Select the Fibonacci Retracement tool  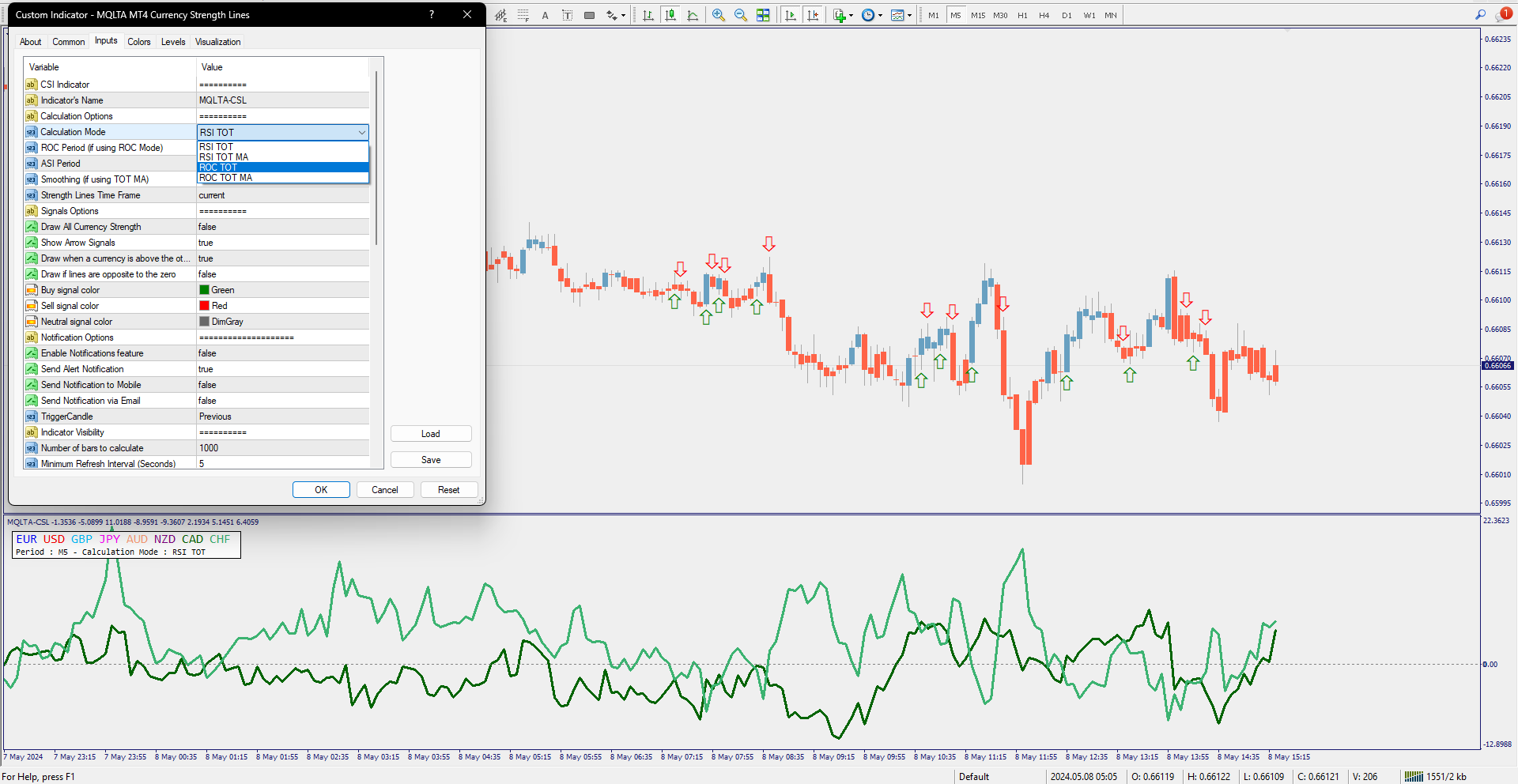(x=523, y=15)
